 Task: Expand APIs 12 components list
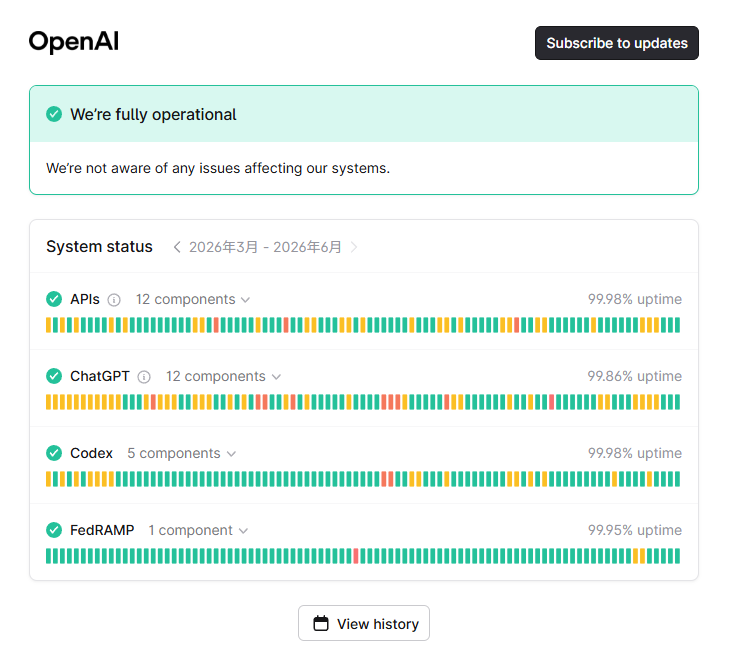(193, 299)
